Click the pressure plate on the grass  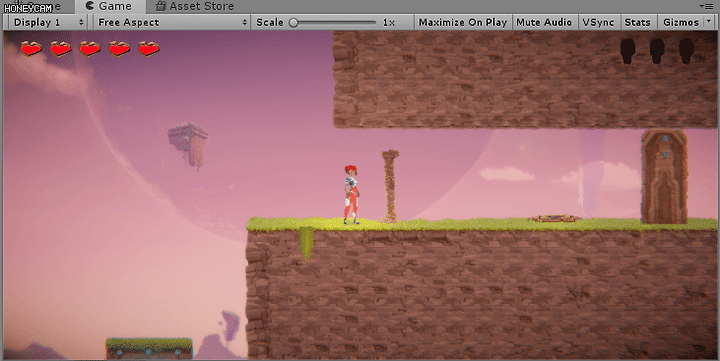[554, 218]
